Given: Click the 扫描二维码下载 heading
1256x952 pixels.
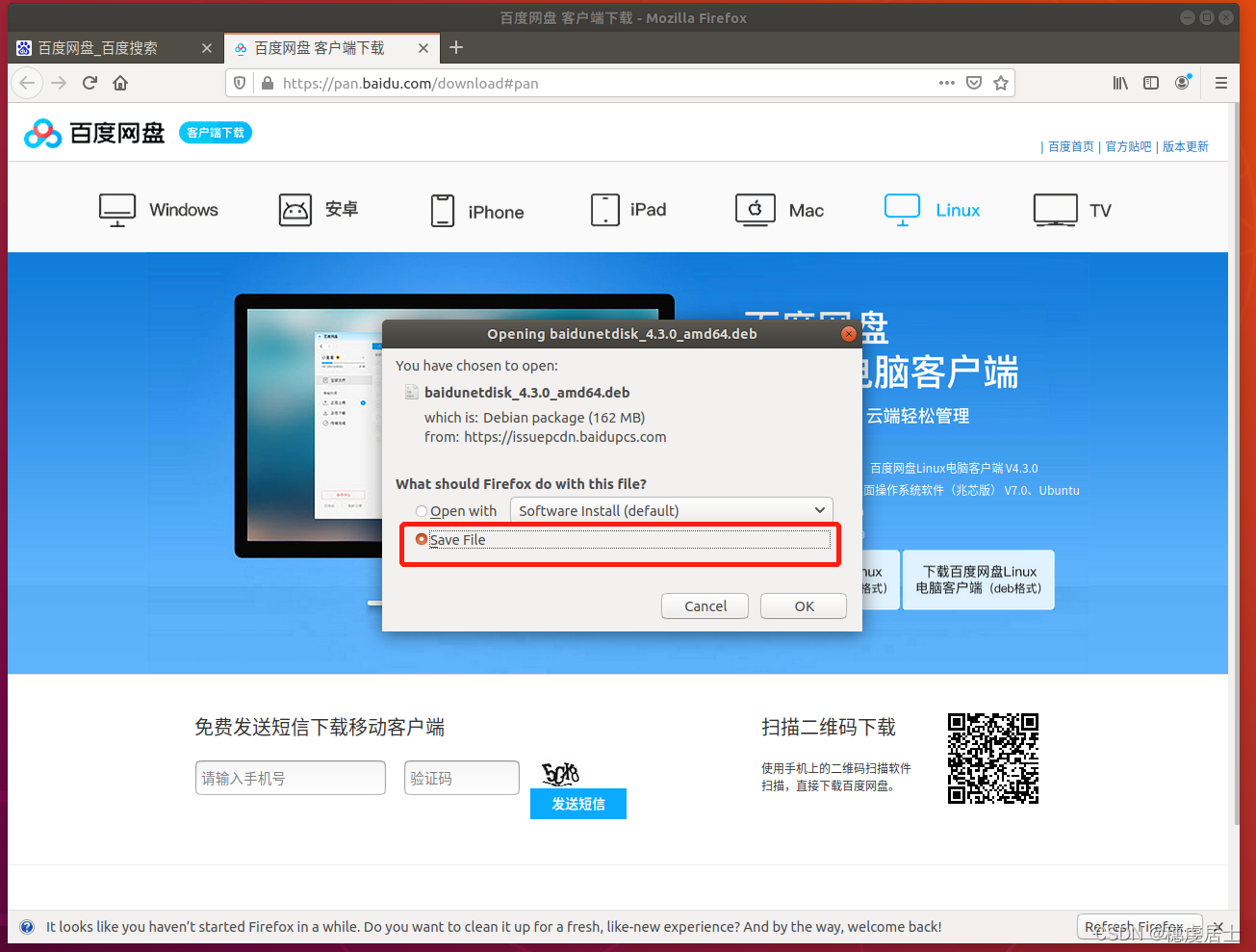Looking at the screenshot, I should coord(829,727).
